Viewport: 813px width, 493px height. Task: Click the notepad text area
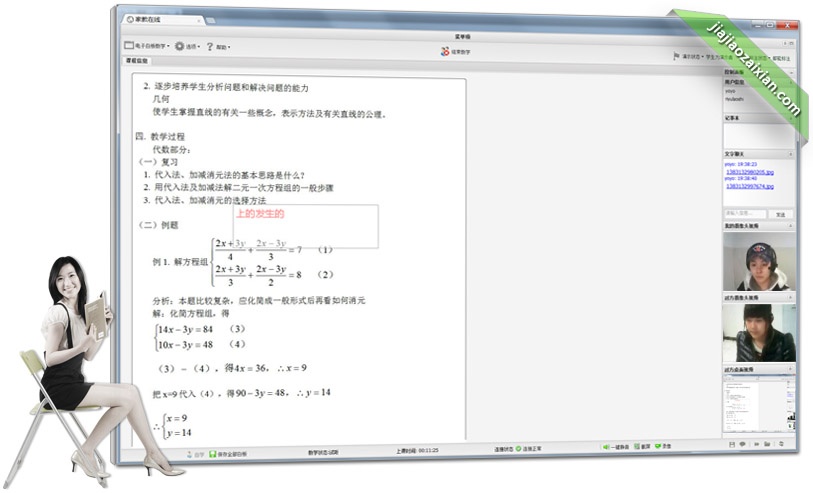(758, 135)
